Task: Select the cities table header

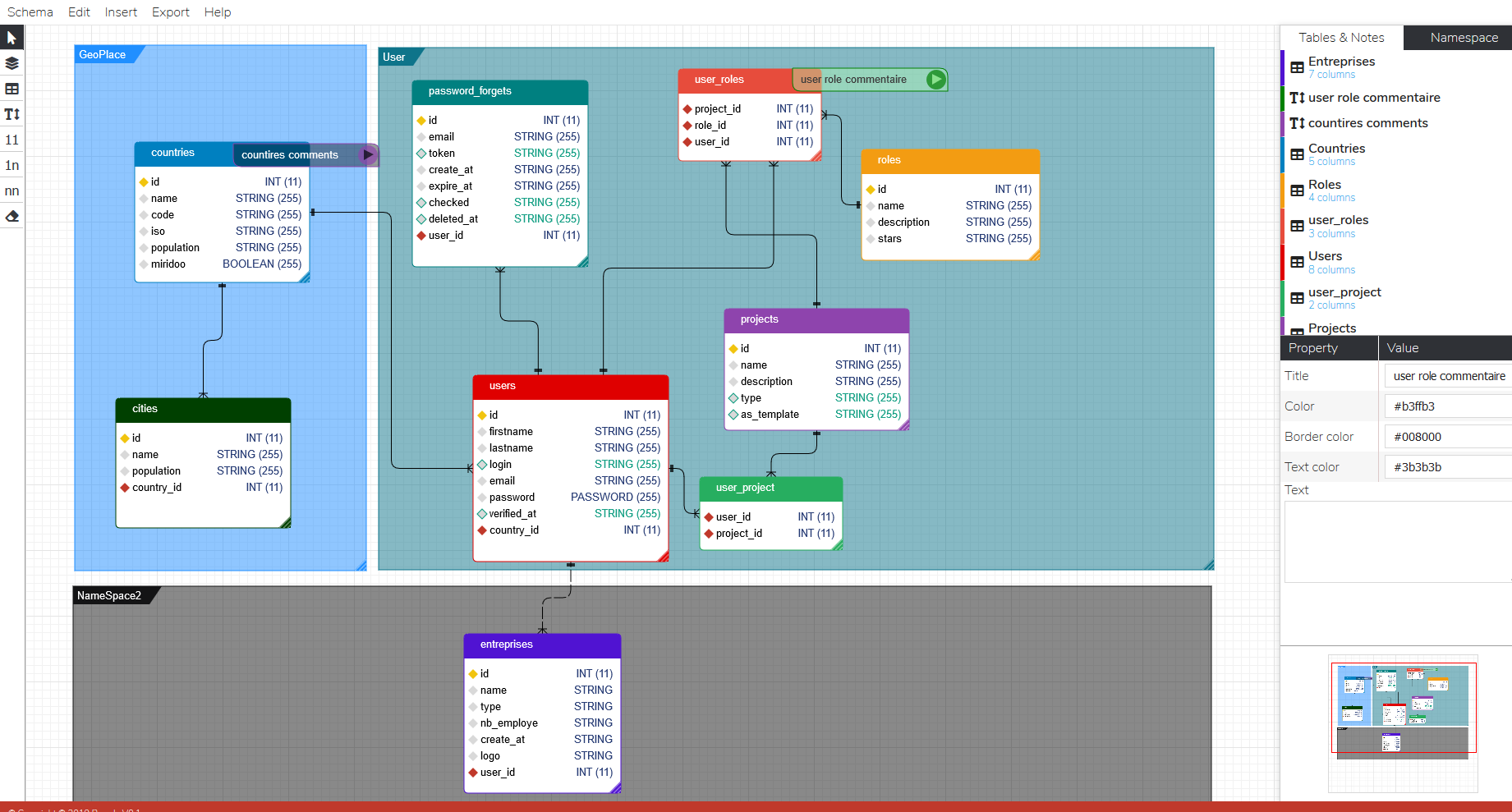Action: coord(203,409)
